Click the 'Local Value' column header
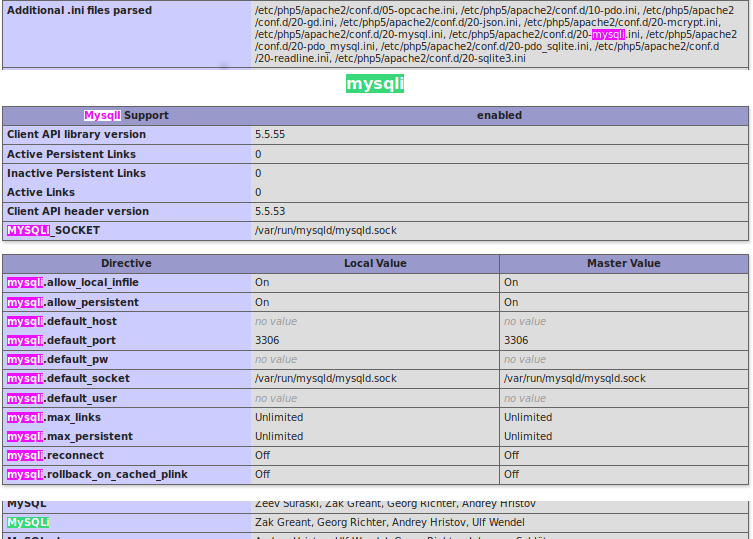Viewport: 753px width, 539px height. (x=375, y=263)
